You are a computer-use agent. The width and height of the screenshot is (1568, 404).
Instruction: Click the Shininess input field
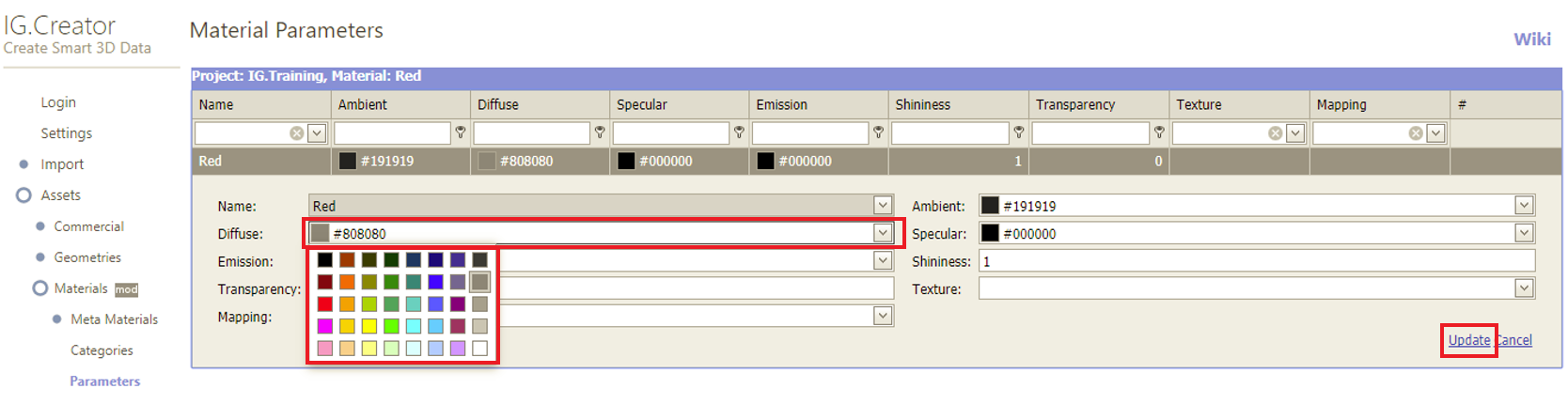[1256, 261]
